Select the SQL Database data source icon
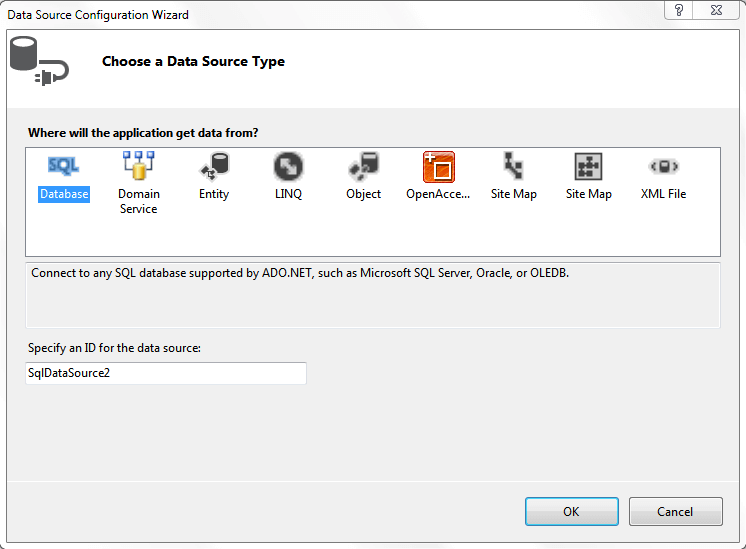 pyautogui.click(x=63, y=166)
